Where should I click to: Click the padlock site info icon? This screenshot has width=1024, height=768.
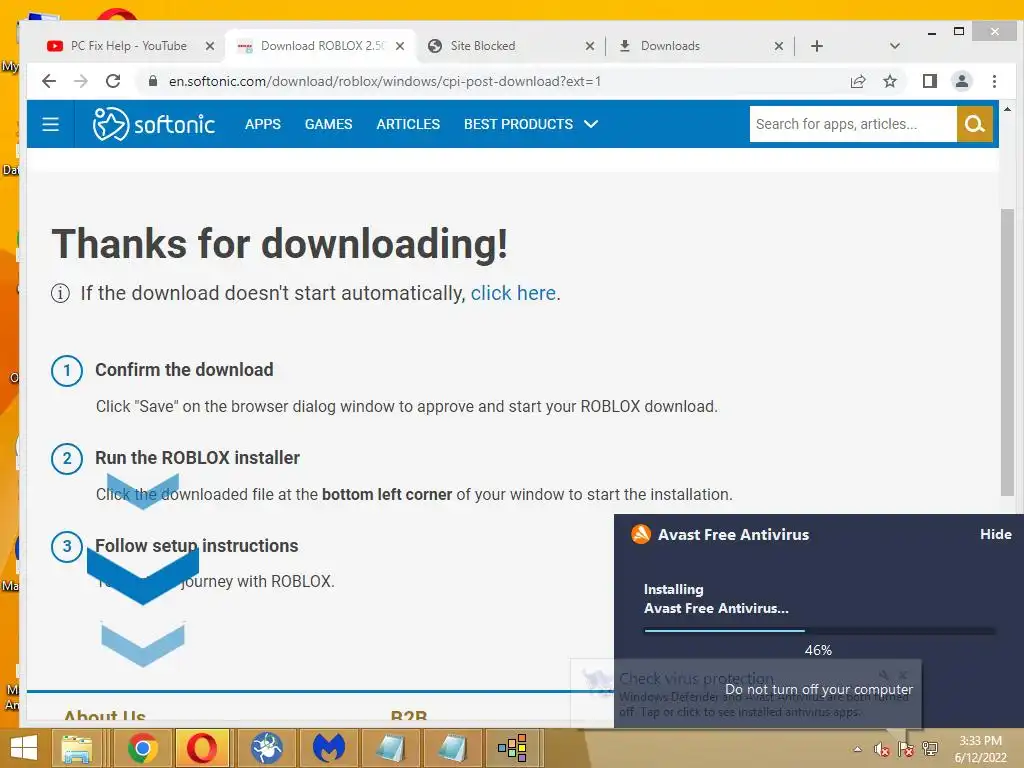click(x=153, y=81)
